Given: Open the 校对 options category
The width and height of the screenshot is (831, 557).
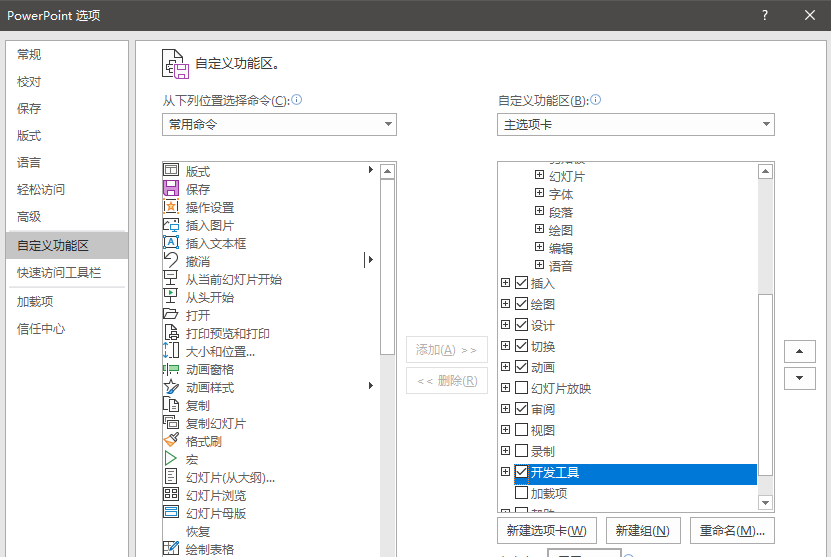Looking at the screenshot, I should coord(67,82).
